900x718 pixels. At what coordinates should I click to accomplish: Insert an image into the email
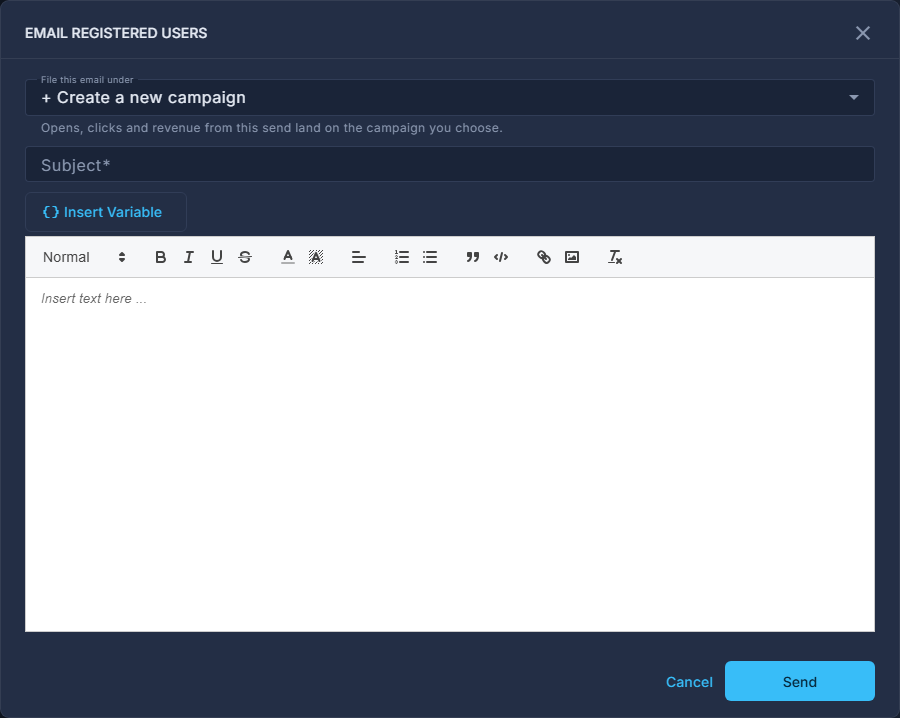(x=572, y=257)
